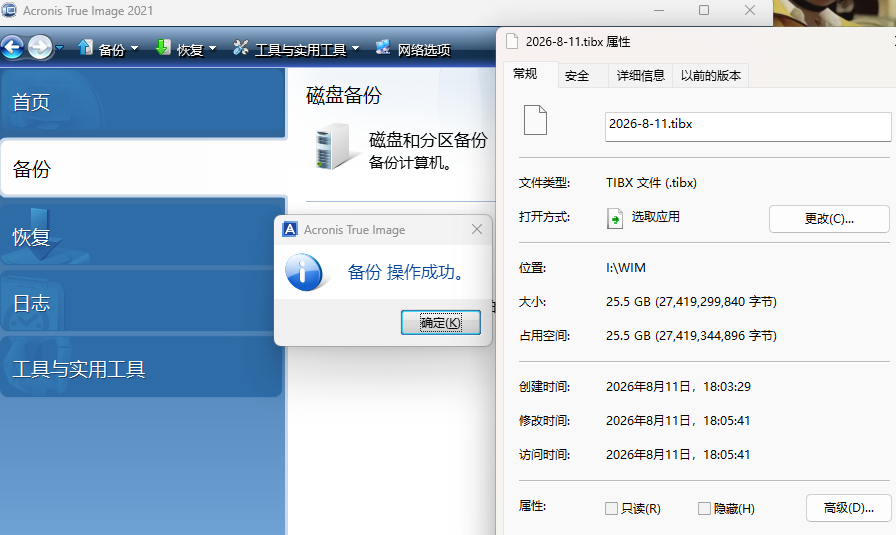Open 磁盘和分区备份 link
Screen dimensions: 896x535
428,140
